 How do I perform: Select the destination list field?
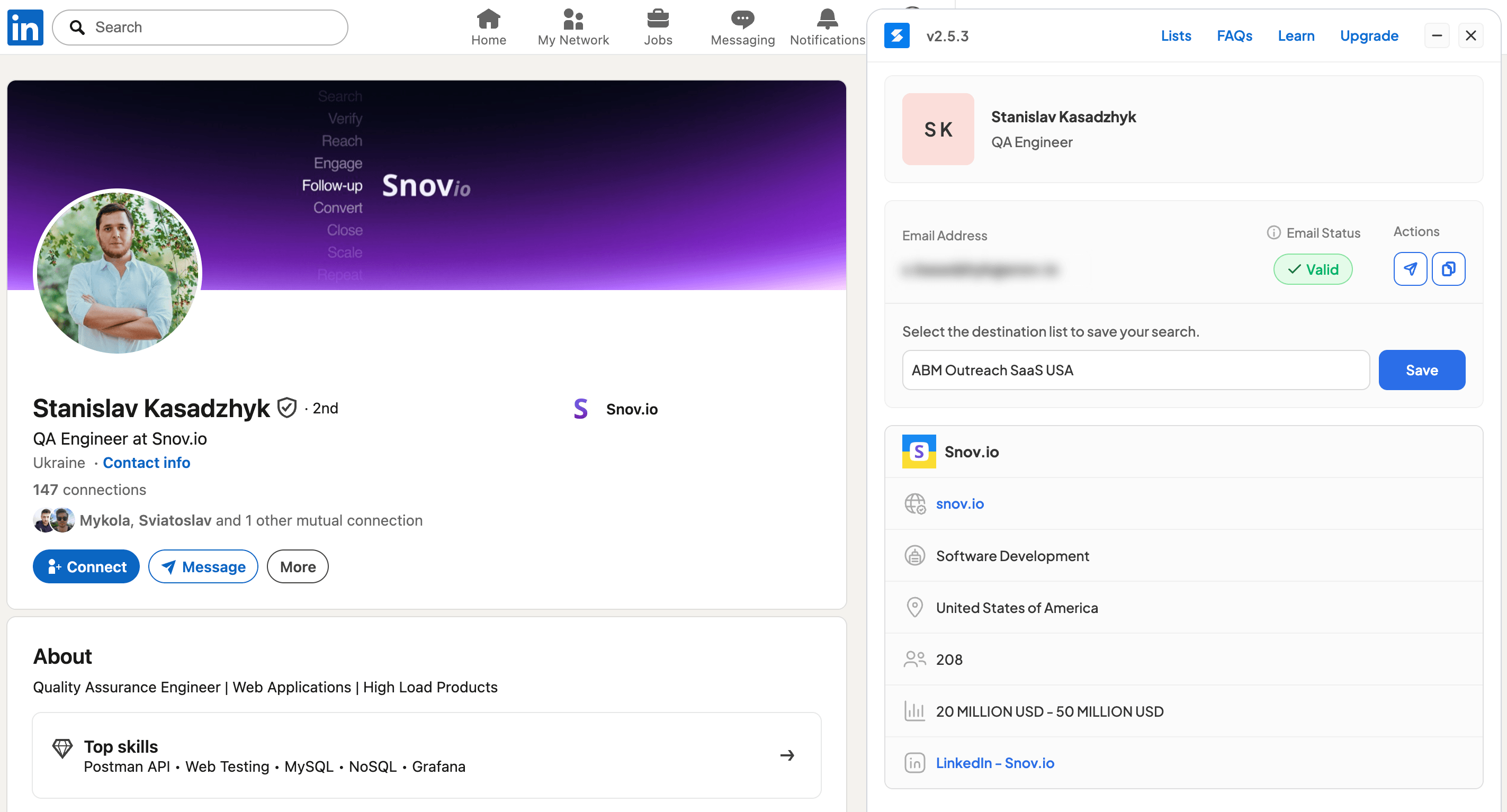point(1135,369)
